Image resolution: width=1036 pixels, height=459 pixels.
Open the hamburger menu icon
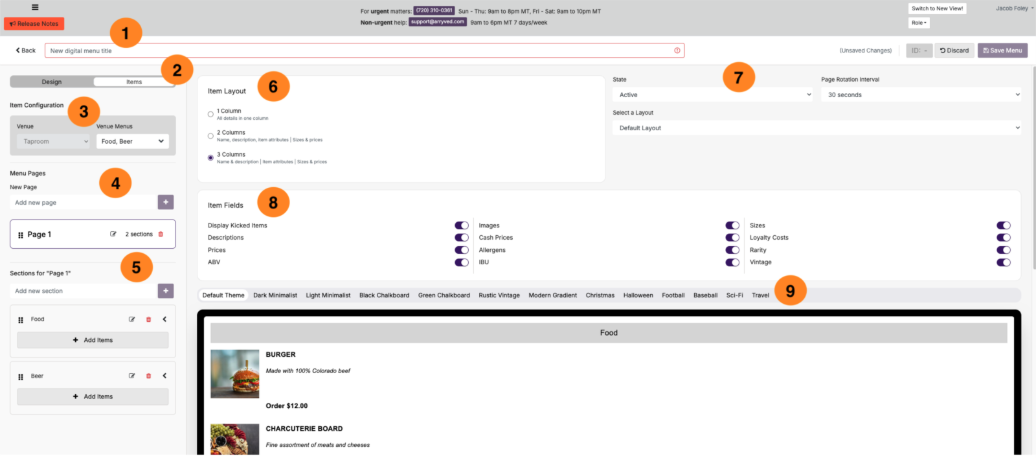pos(35,7)
